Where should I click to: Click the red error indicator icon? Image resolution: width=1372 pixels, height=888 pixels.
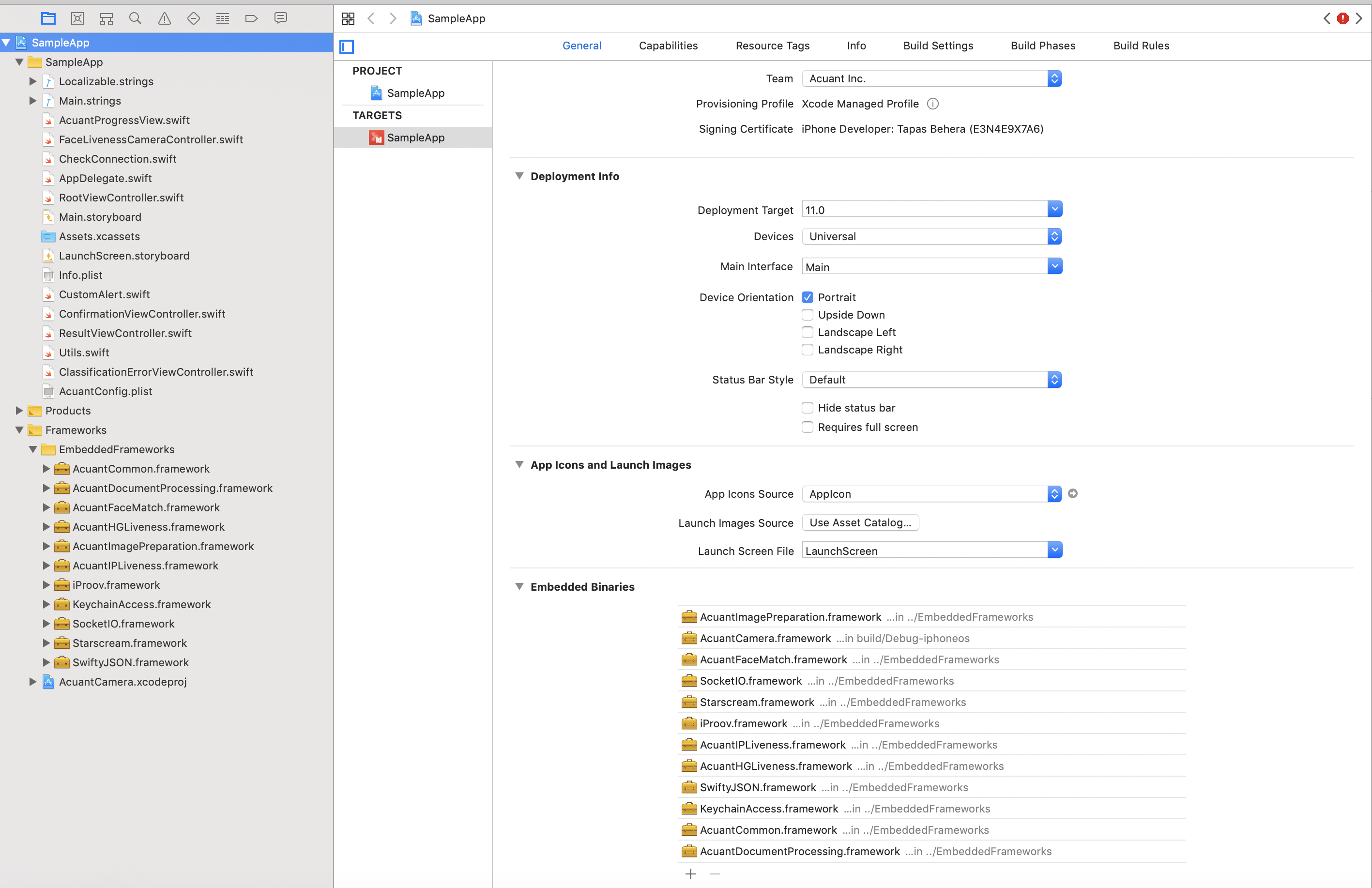click(x=1342, y=18)
